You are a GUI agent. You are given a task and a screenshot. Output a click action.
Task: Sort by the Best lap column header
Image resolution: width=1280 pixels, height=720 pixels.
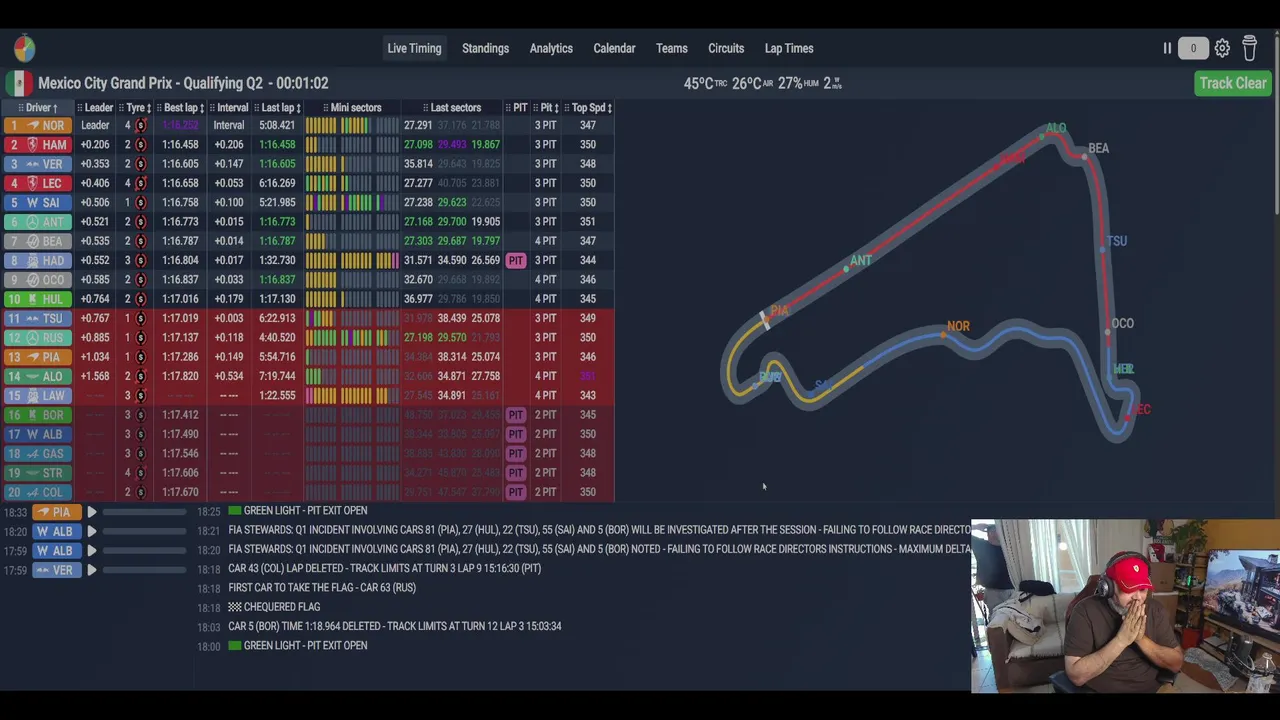tap(181, 108)
